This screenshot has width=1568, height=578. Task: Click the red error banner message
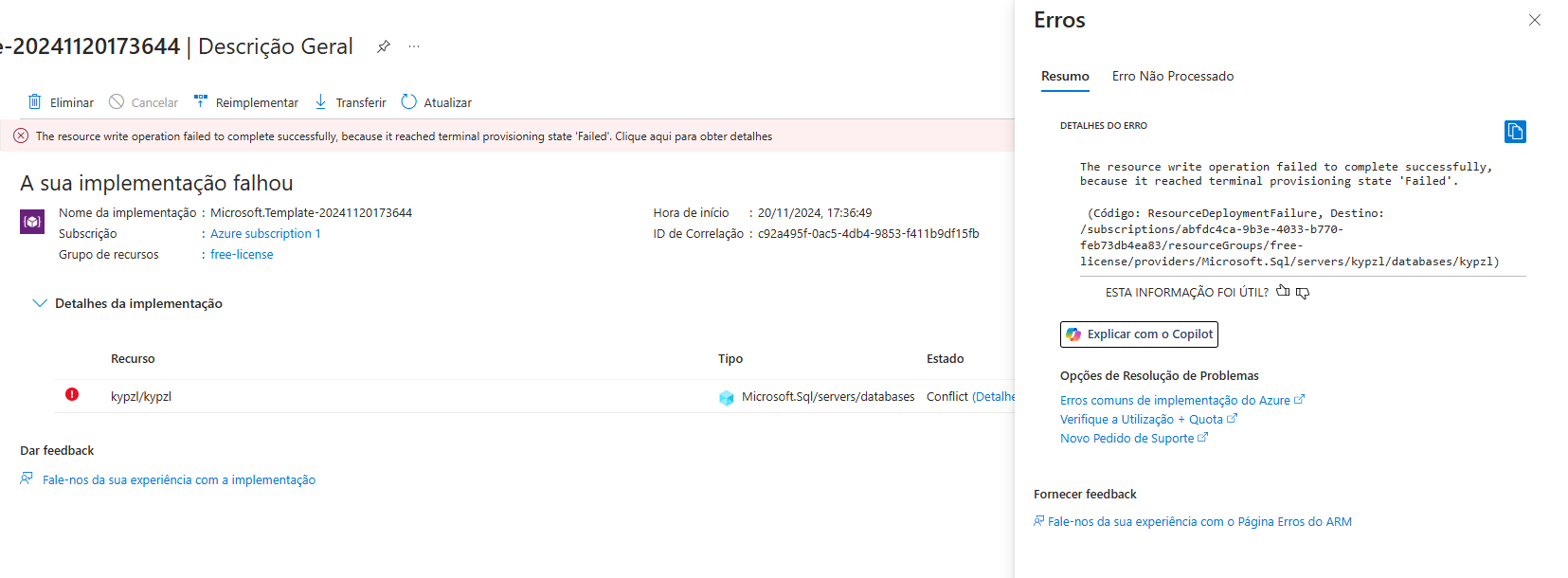[x=404, y=136]
